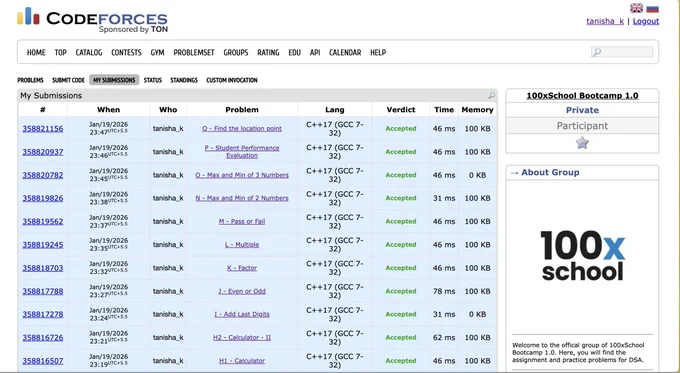Open problem J - Even or Odd

(x=242, y=291)
